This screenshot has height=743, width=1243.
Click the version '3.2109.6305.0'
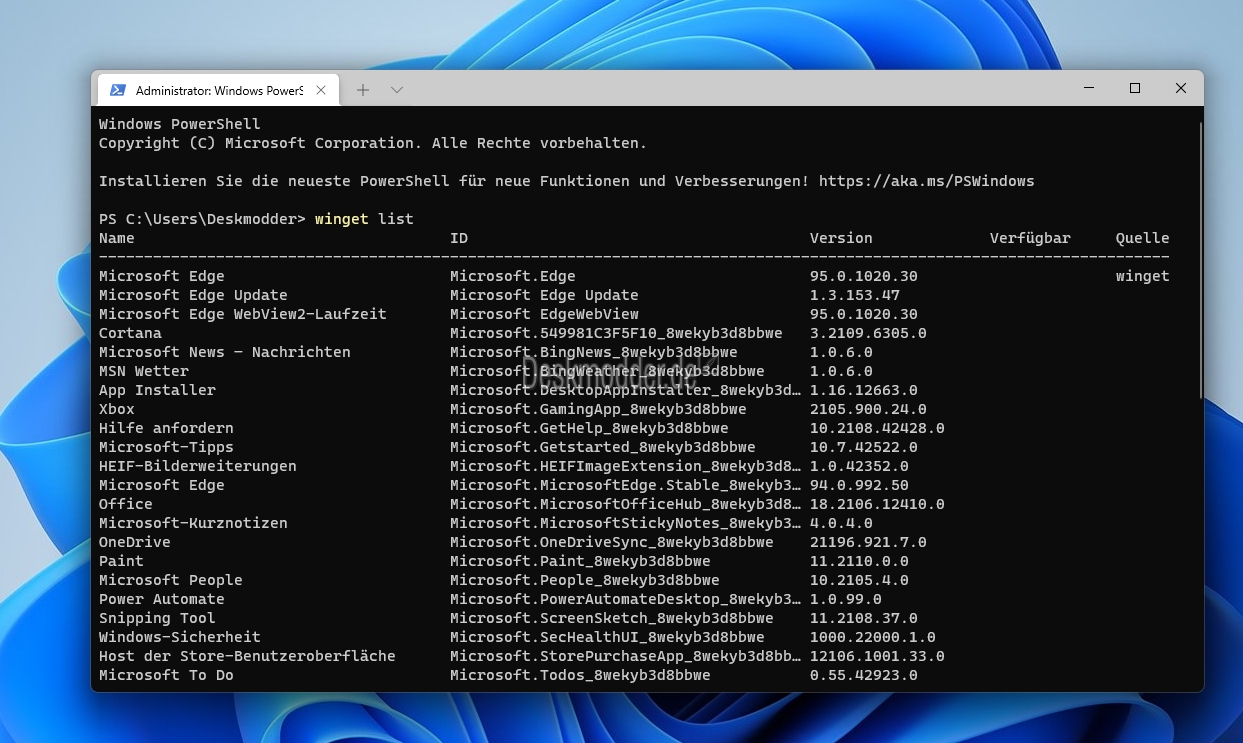point(868,333)
